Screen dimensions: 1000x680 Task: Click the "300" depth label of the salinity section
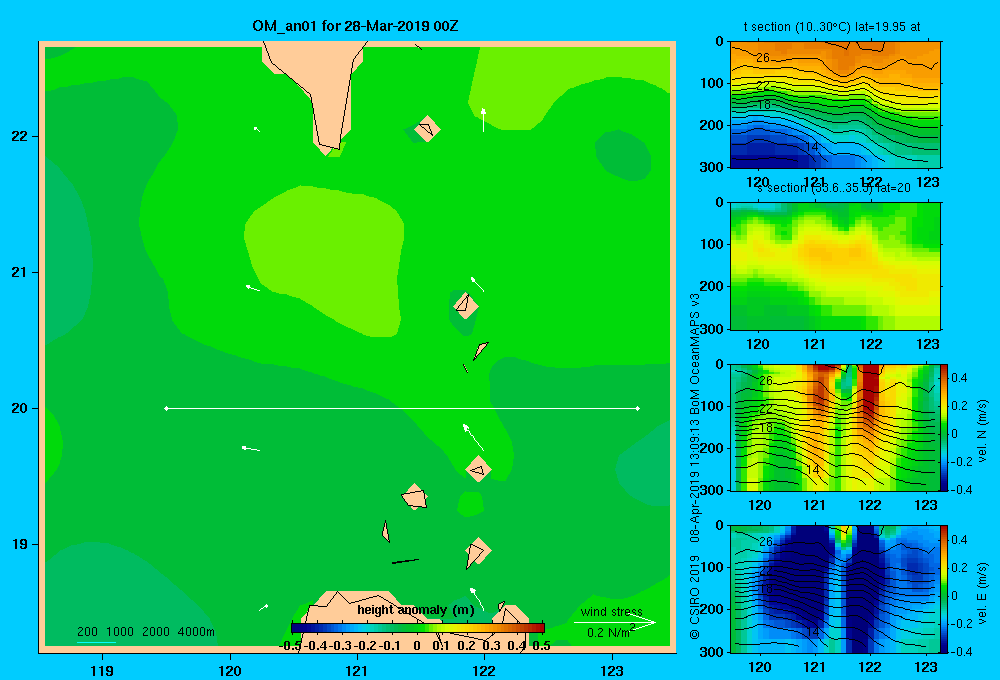point(712,329)
